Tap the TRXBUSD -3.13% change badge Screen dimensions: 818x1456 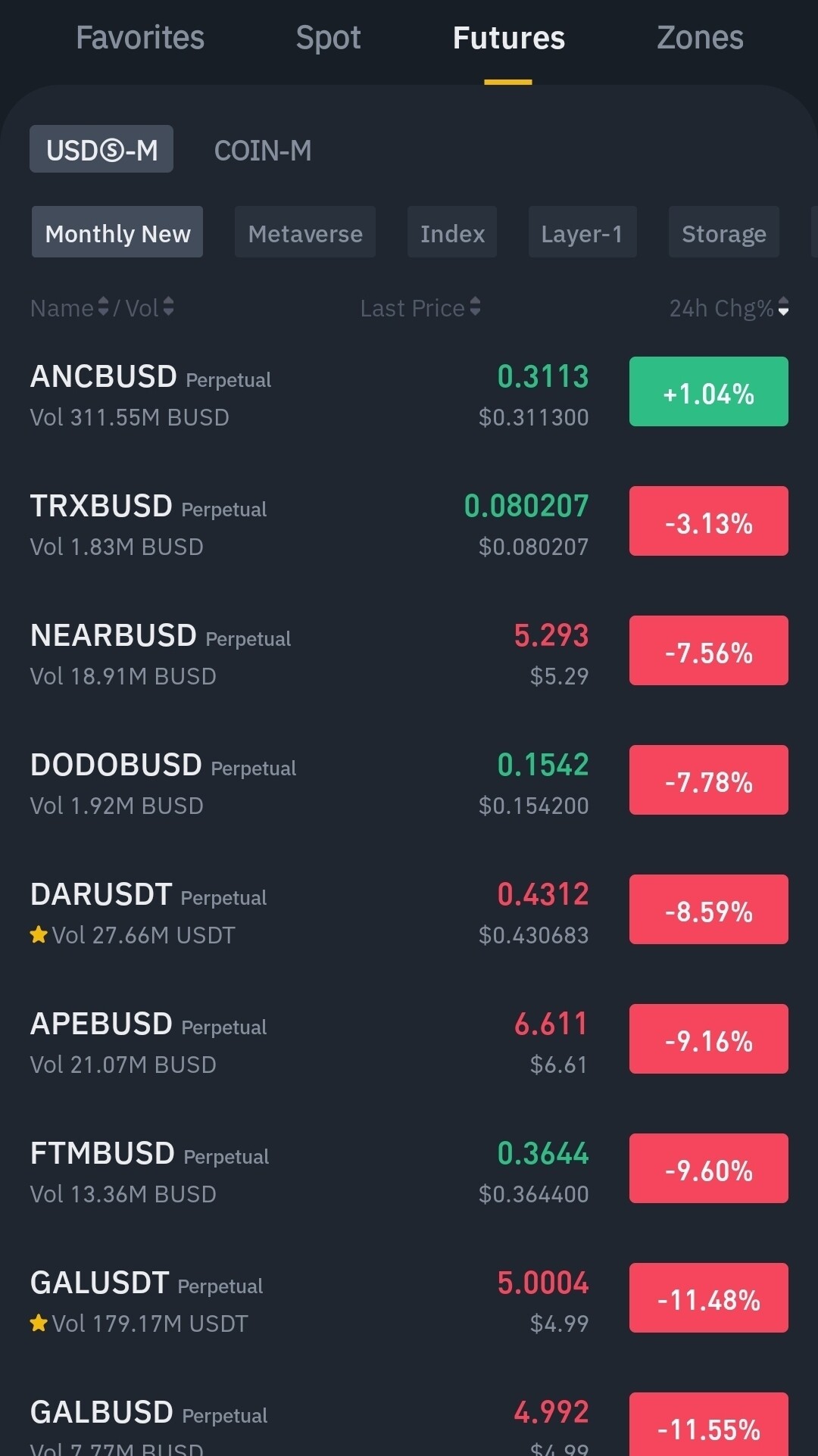[x=708, y=522]
